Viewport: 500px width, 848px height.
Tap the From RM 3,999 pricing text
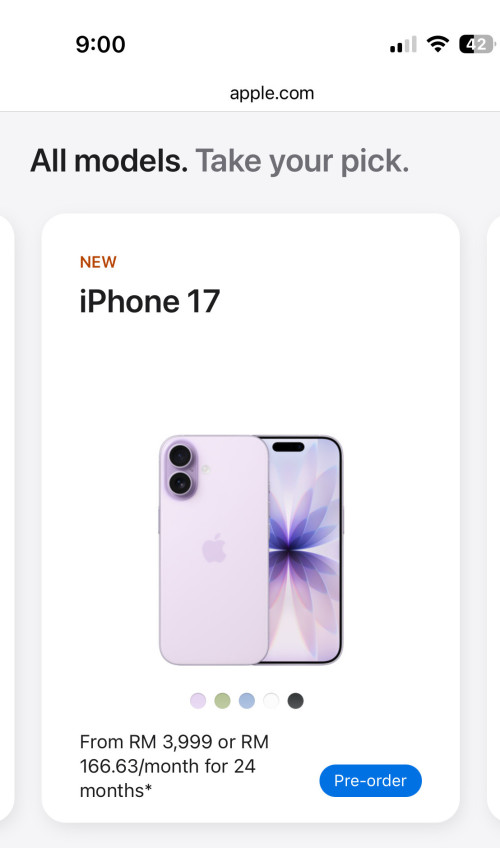coord(174,766)
